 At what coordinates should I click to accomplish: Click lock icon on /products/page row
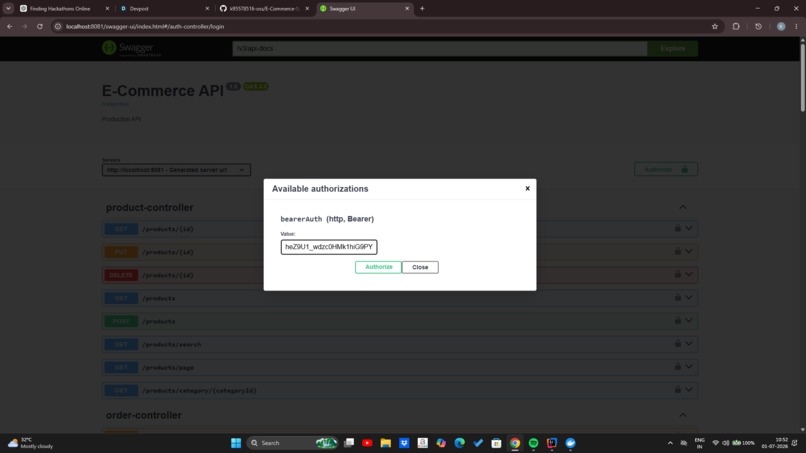click(677, 367)
